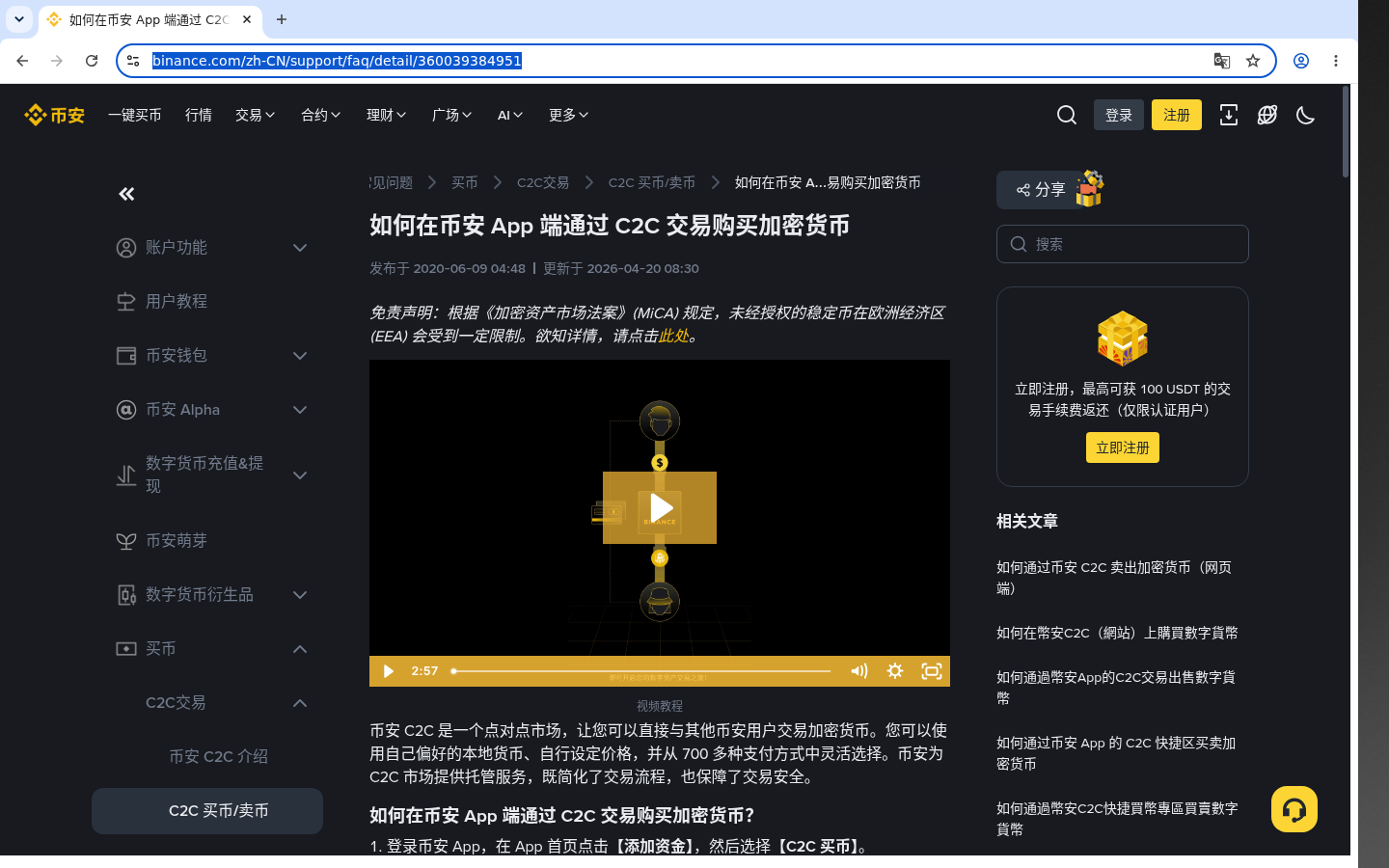Click the 用户教程 icon in sidebar
This screenshot has width=1389, height=868.
click(x=126, y=302)
